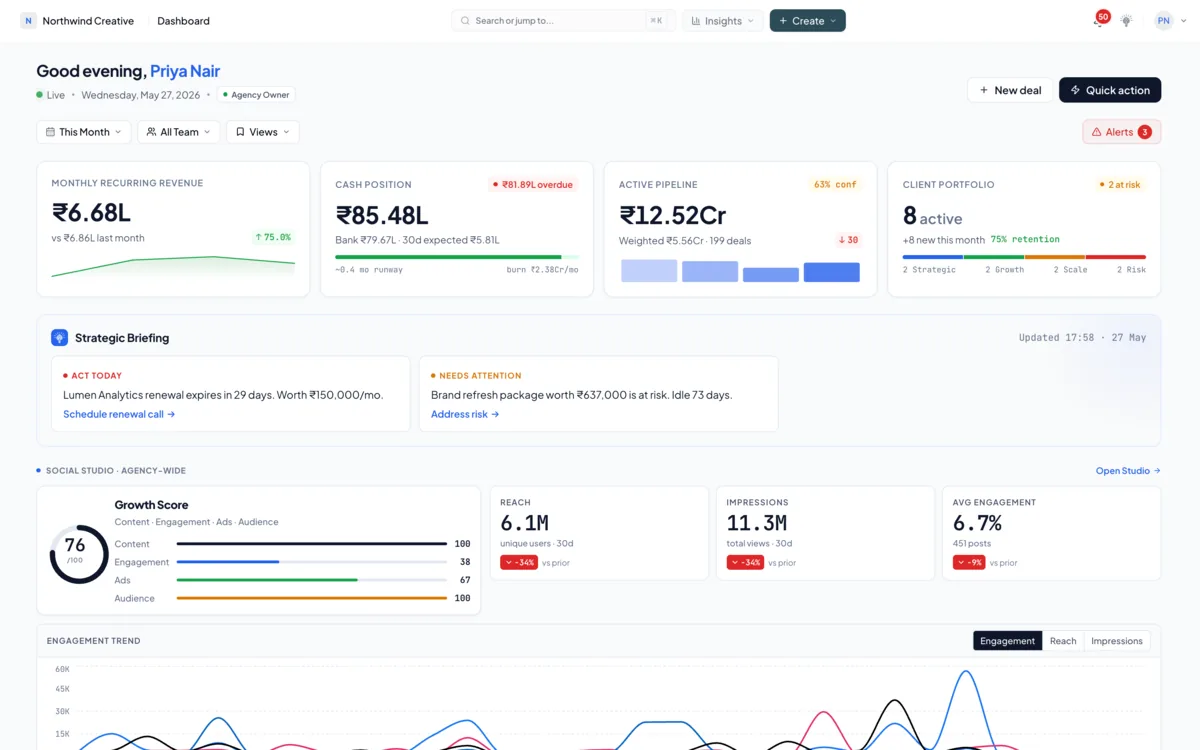Switch chart to Reach tab
The width and height of the screenshot is (1200, 750).
tap(1063, 641)
